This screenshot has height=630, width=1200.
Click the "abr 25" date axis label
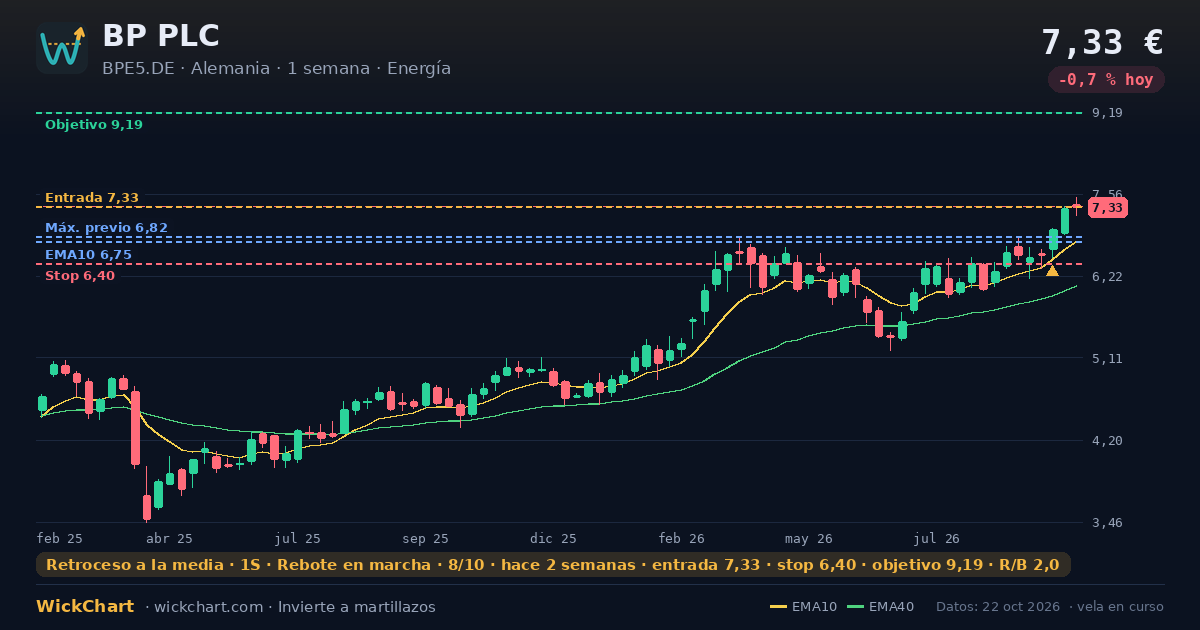170,538
